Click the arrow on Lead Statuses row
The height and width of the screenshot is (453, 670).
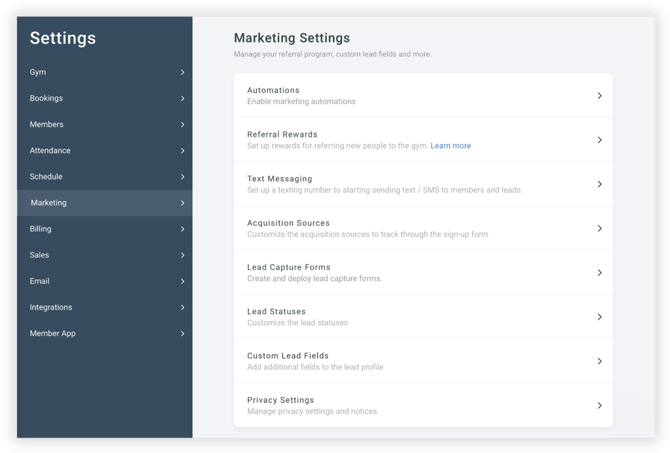pos(599,317)
